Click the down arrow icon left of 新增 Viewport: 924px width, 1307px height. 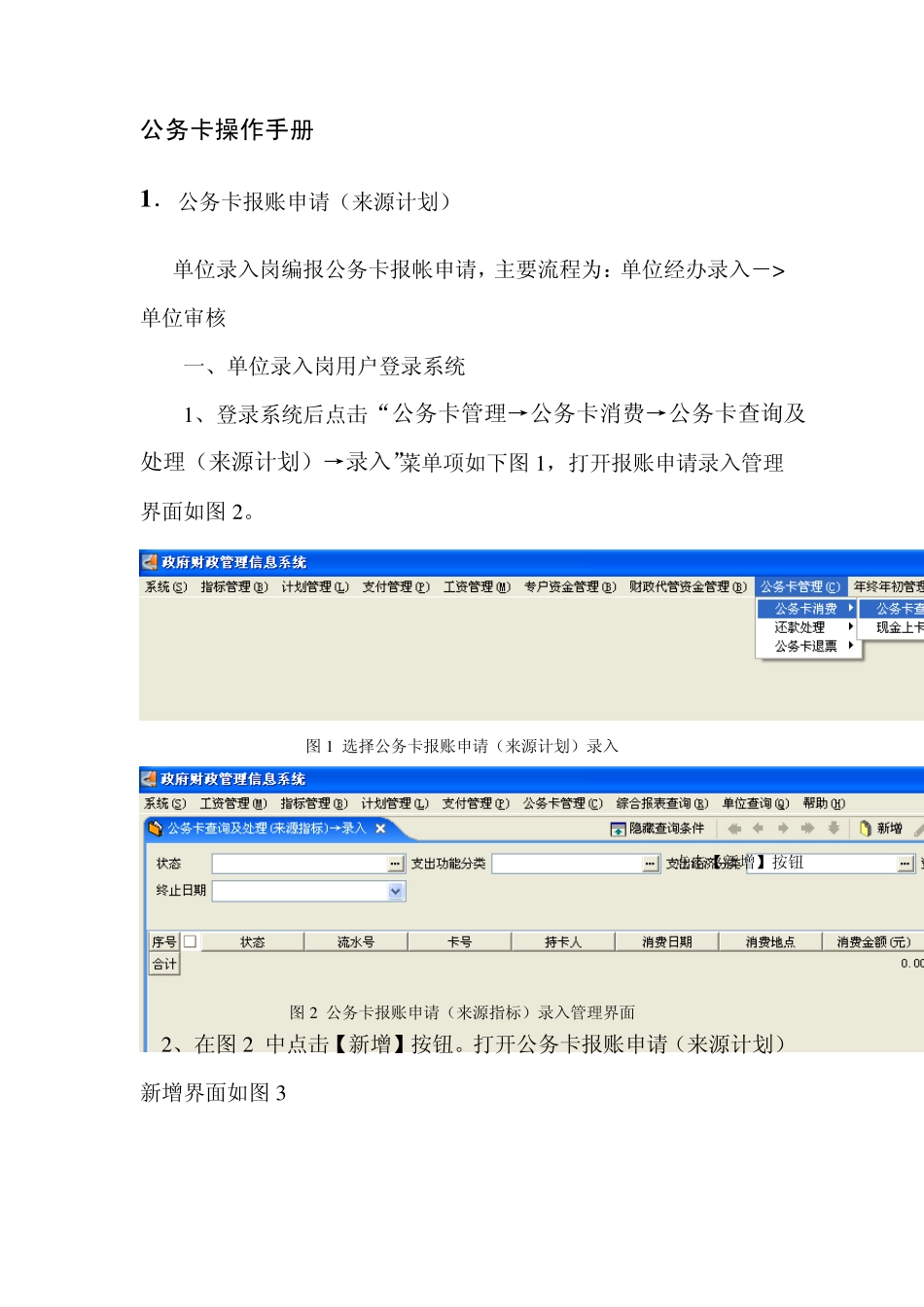[x=834, y=829]
